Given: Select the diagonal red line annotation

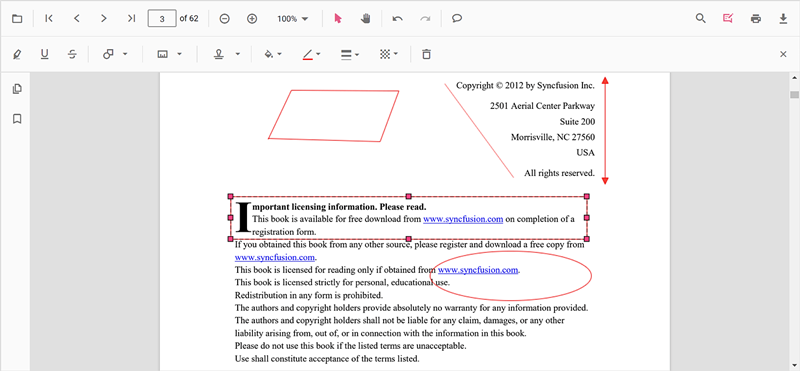Looking at the screenshot, I should tap(479, 131).
